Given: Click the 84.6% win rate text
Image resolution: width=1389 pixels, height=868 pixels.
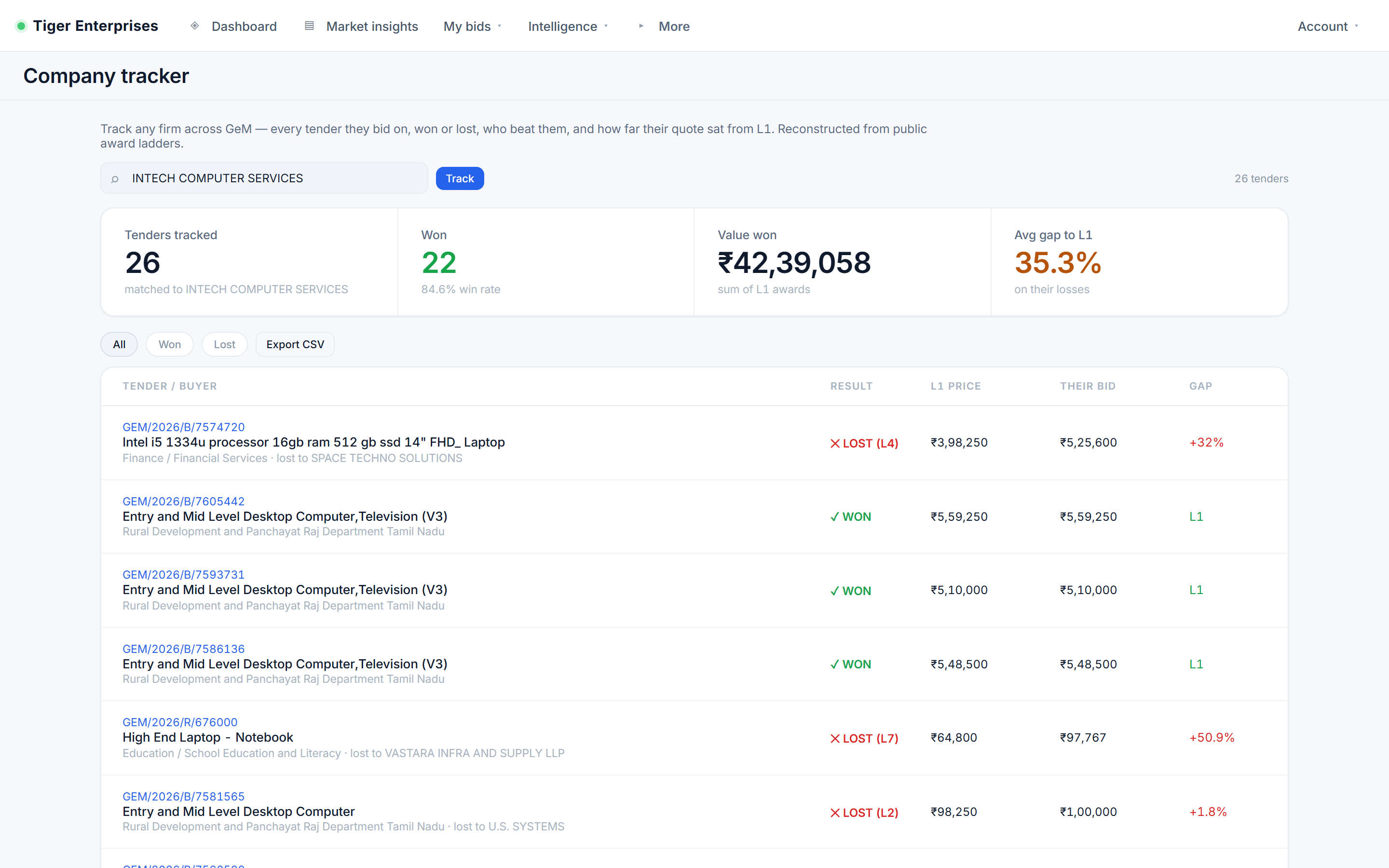Looking at the screenshot, I should point(461,289).
